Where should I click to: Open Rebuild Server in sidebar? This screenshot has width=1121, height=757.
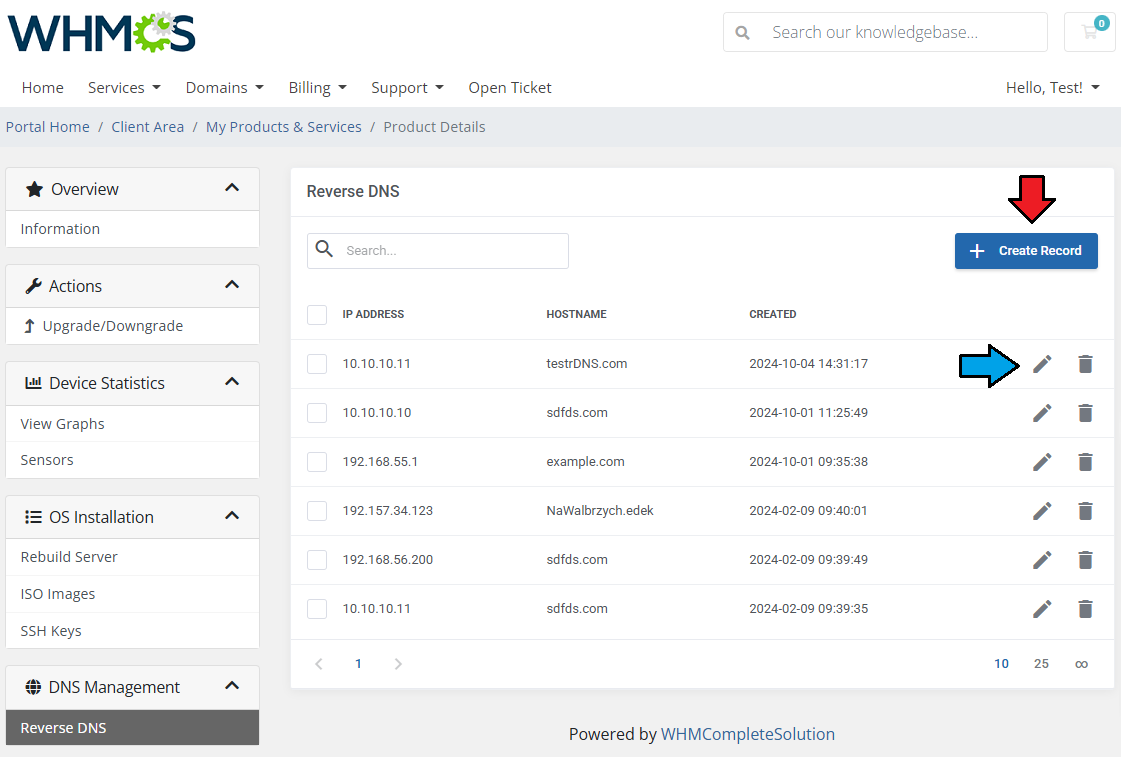[69, 557]
